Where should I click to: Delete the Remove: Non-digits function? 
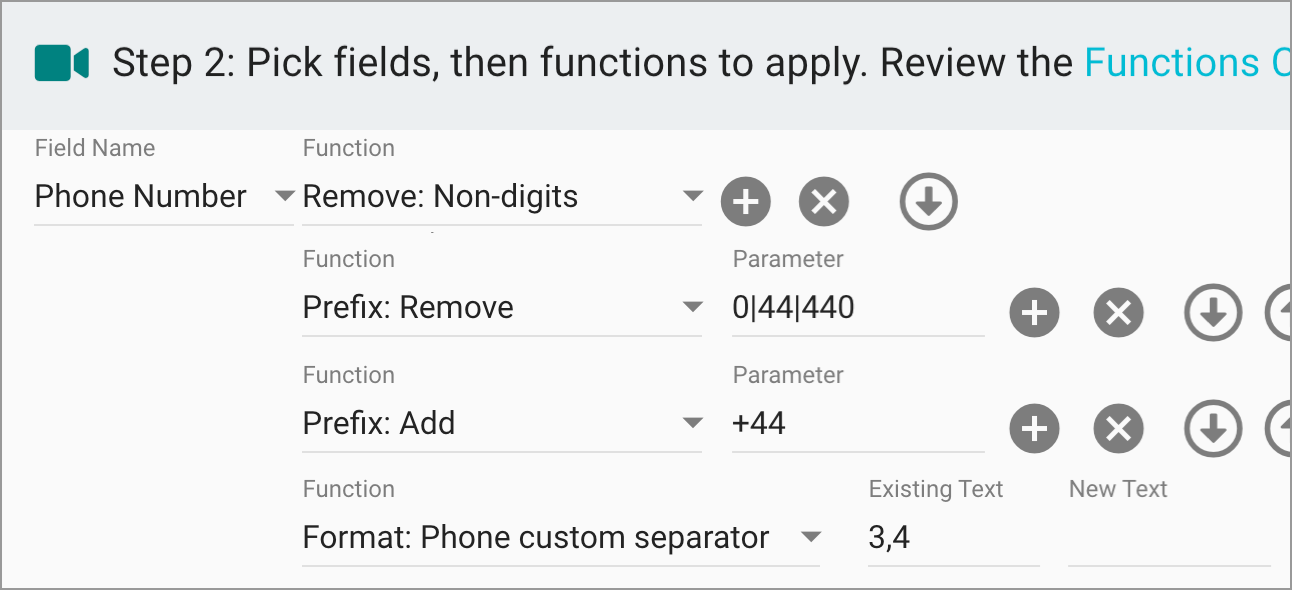[824, 201]
